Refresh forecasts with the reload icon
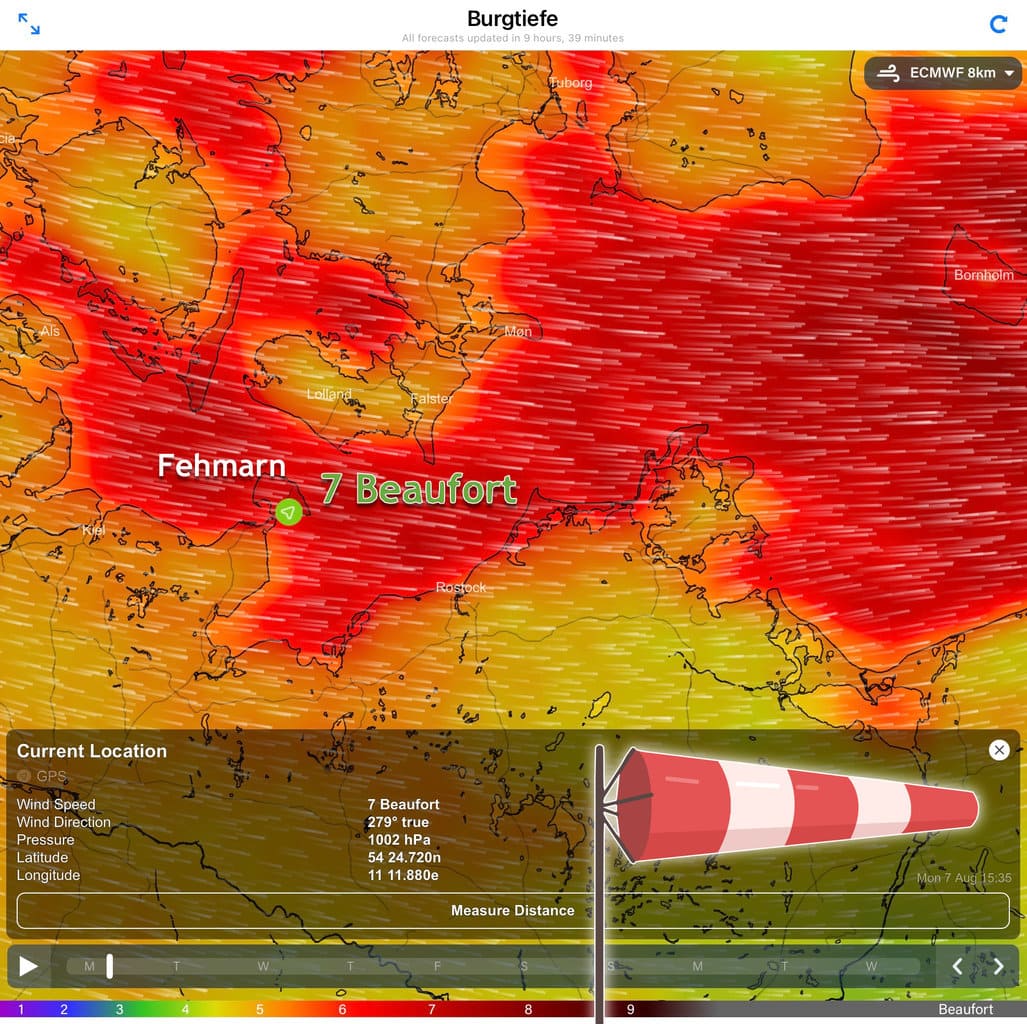1027x1024 pixels. click(997, 25)
